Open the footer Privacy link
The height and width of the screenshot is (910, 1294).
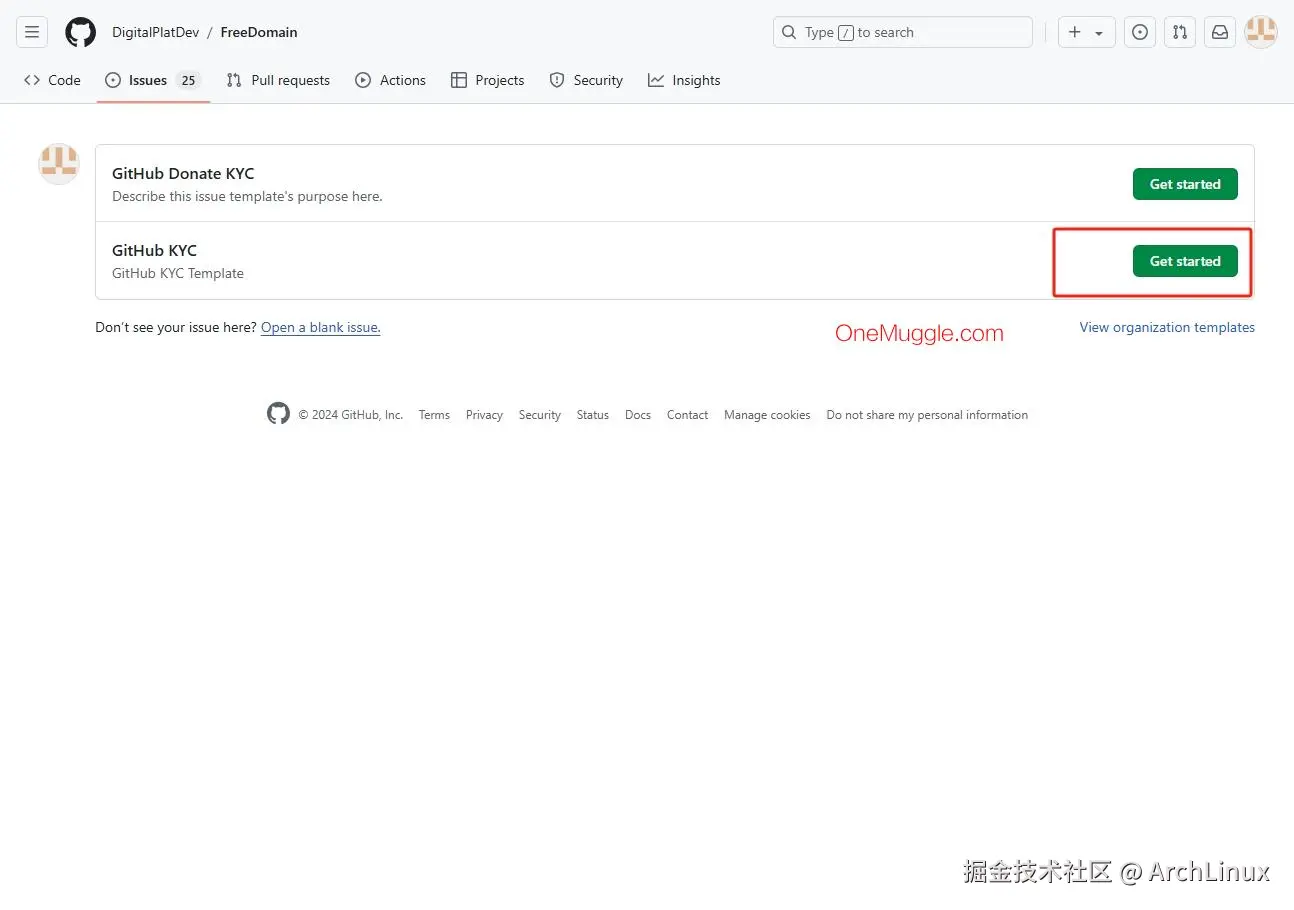(484, 415)
